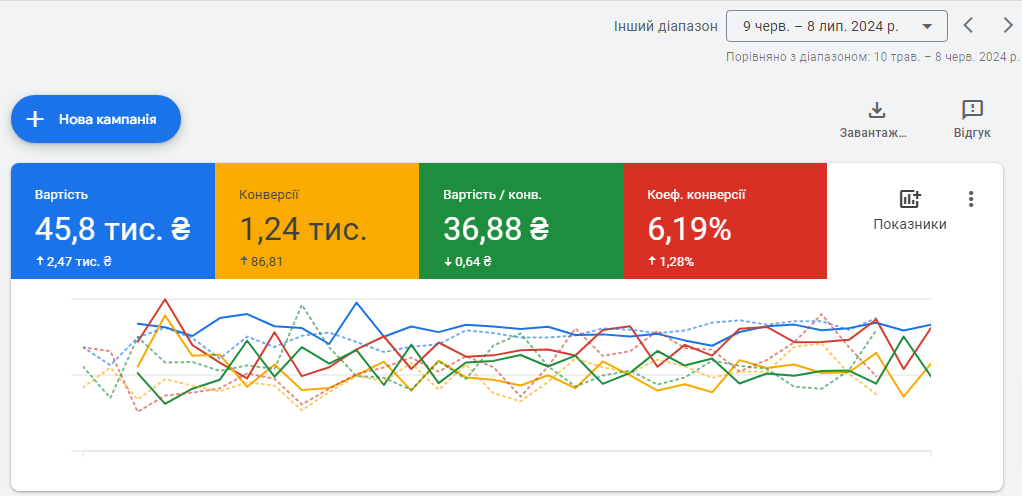Click the Нова кампанія label text
Image resolution: width=1022 pixels, height=496 pixels.
point(107,119)
